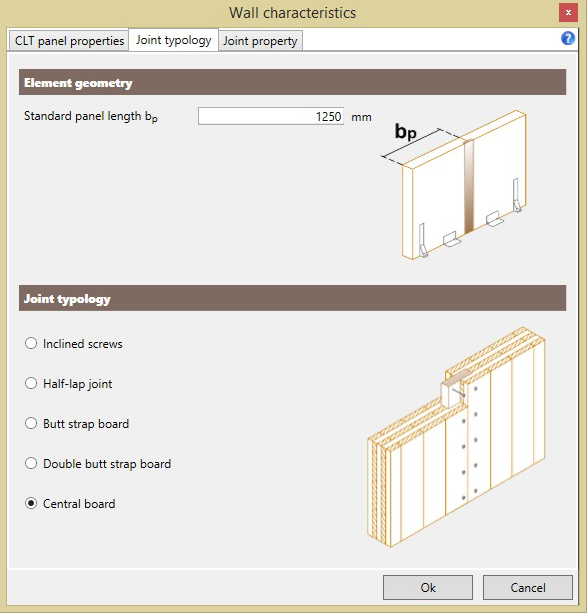Click the mm unit label
The height and width of the screenshot is (615, 587).
click(x=361, y=117)
